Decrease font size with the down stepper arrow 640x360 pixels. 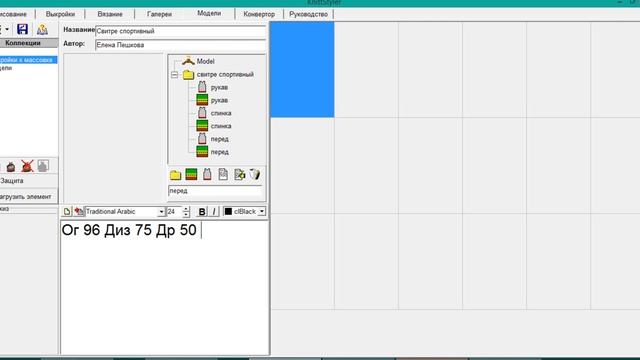[186, 214]
